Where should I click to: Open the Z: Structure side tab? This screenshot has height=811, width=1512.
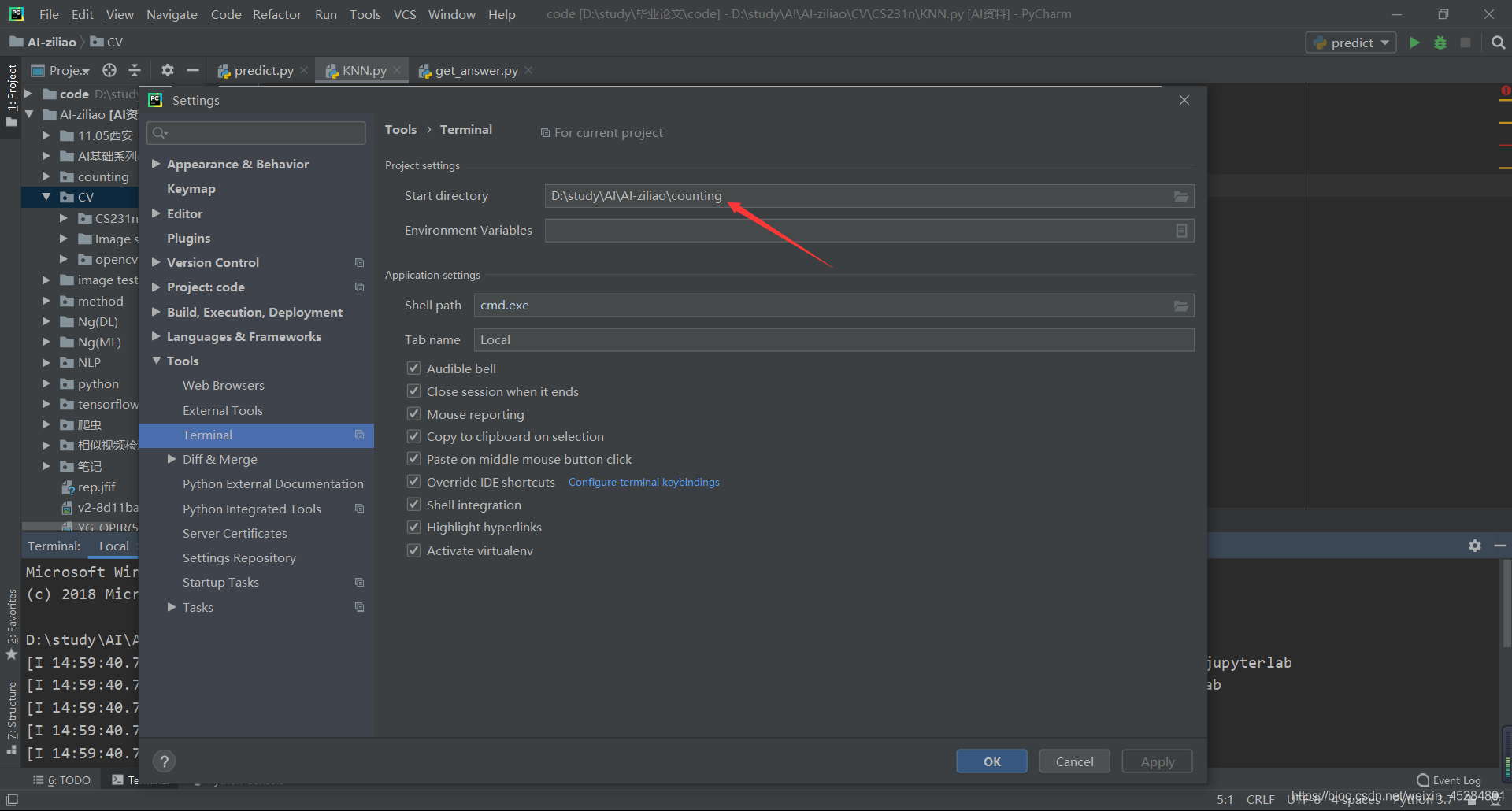(x=11, y=717)
